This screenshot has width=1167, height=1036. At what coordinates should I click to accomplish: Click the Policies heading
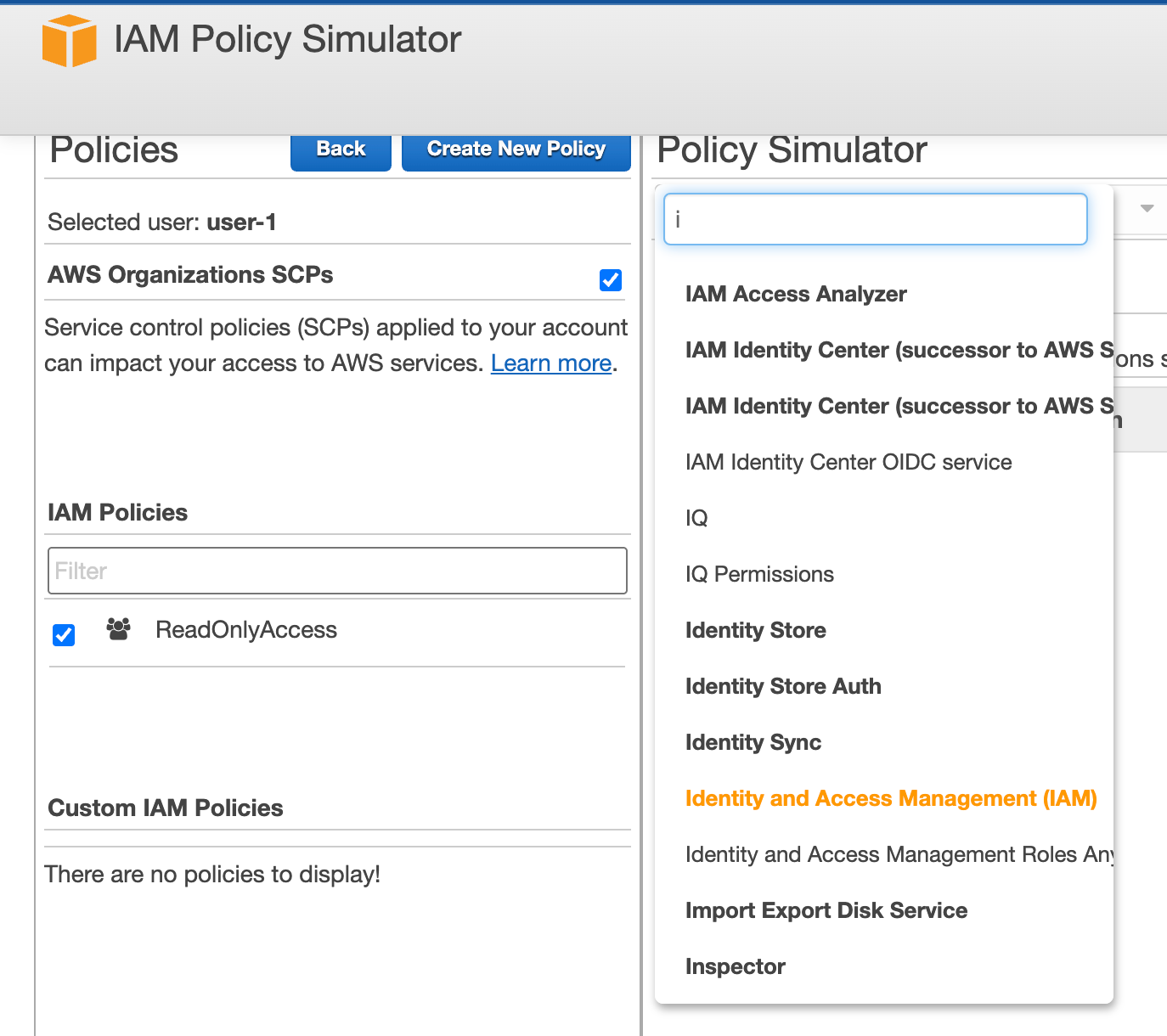coord(114,150)
